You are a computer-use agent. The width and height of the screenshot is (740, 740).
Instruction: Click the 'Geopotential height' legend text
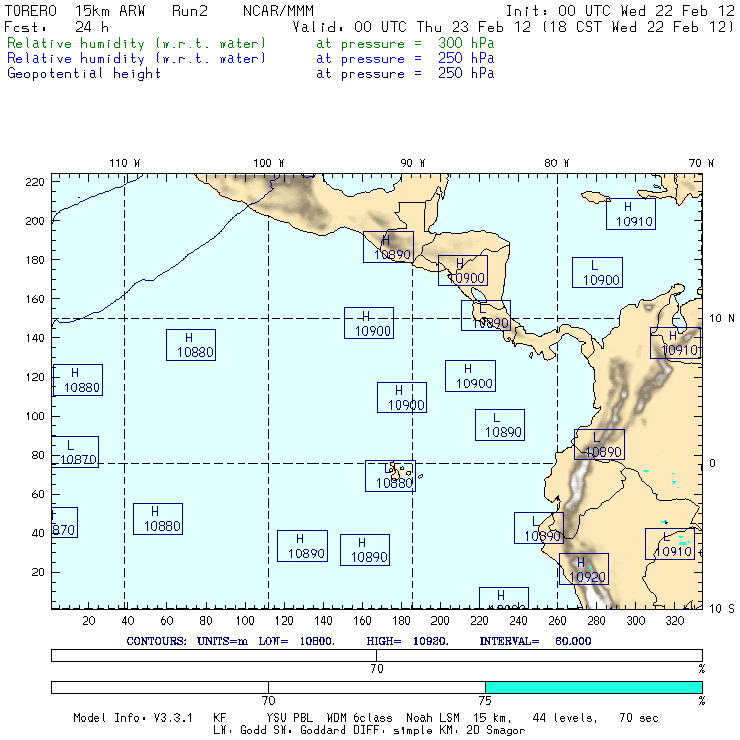84,74
